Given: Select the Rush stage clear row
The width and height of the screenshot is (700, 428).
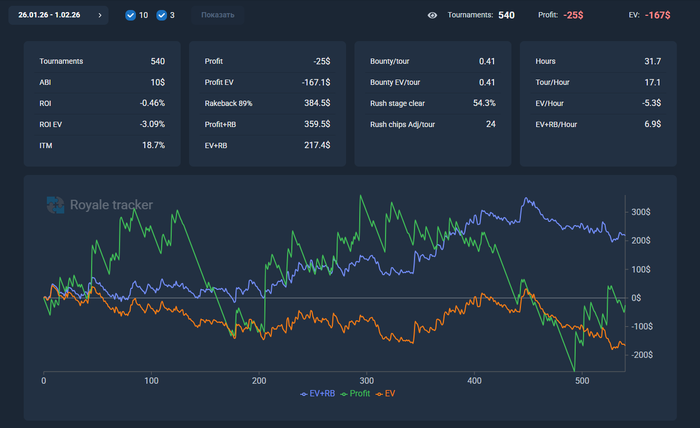Looking at the screenshot, I should 432,103.
